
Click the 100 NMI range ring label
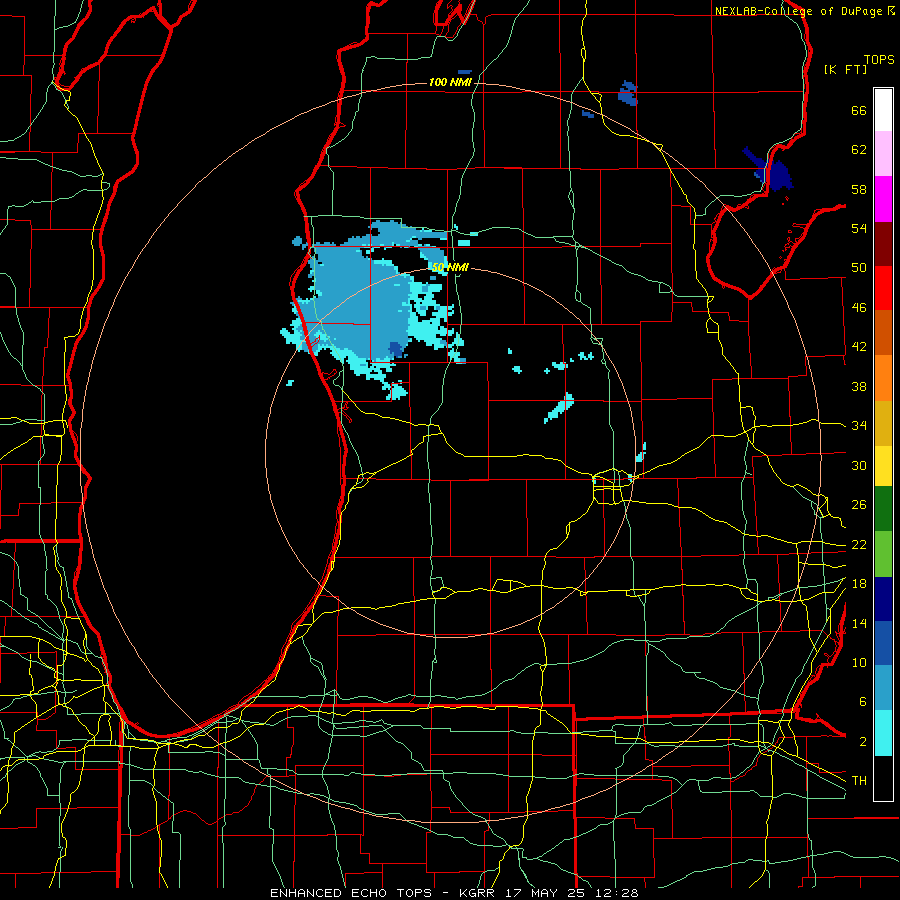click(x=450, y=83)
